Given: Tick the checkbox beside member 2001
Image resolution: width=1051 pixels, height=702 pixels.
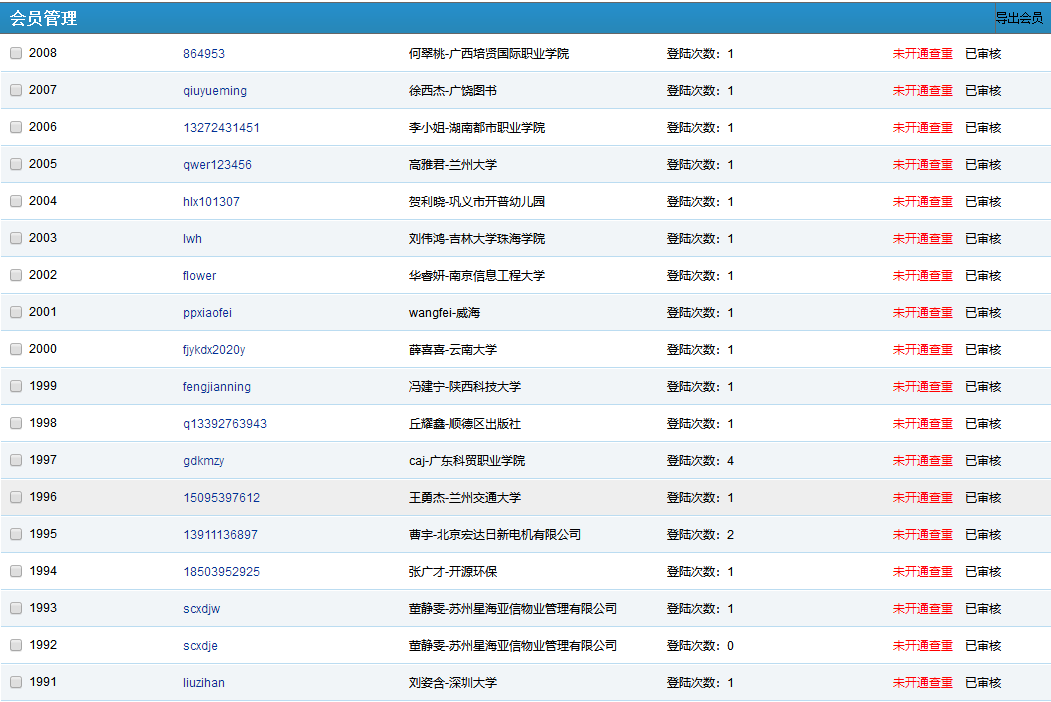Looking at the screenshot, I should (x=16, y=312).
